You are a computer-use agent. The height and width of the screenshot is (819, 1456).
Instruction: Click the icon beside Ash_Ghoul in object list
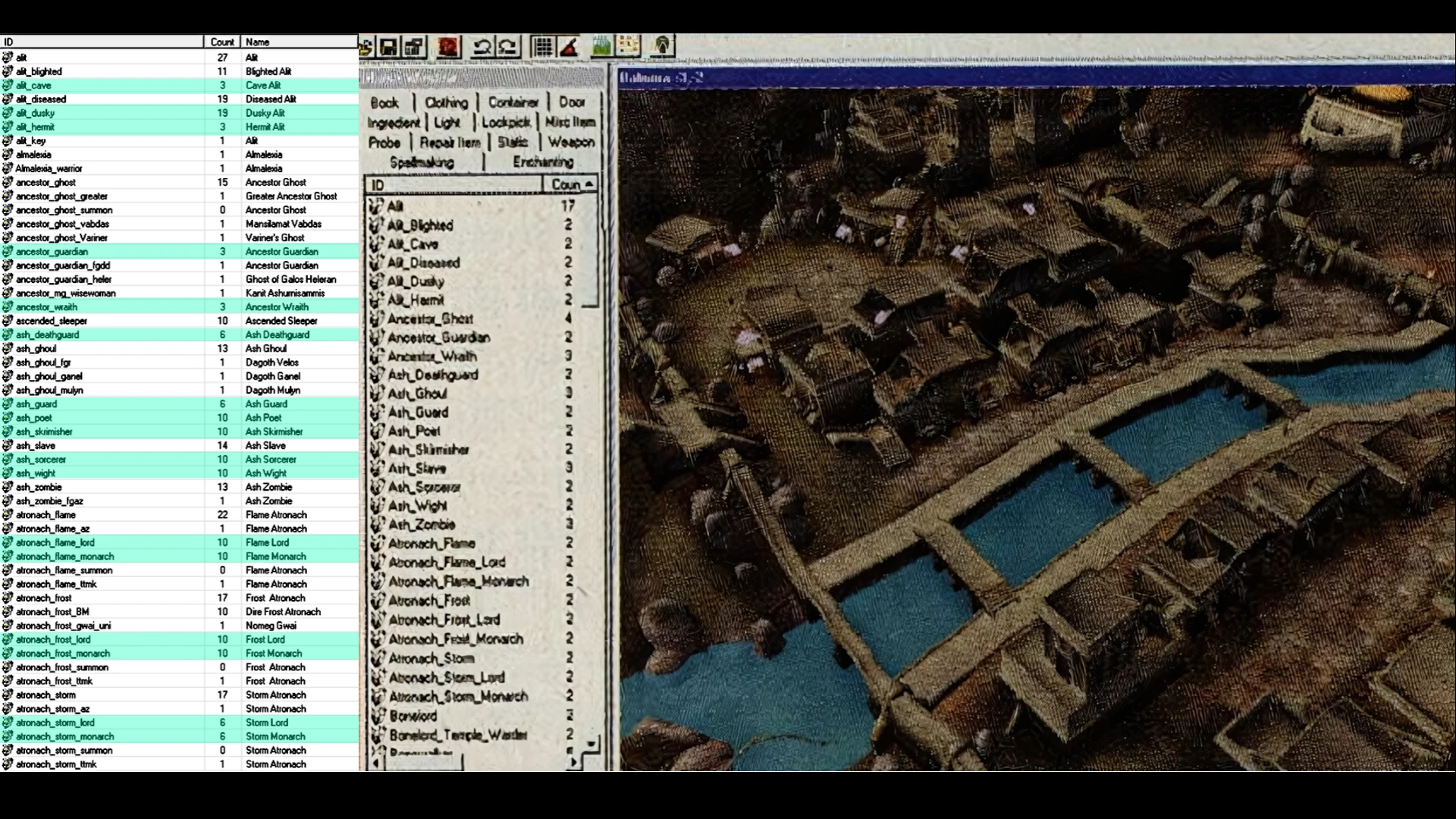coord(377,394)
